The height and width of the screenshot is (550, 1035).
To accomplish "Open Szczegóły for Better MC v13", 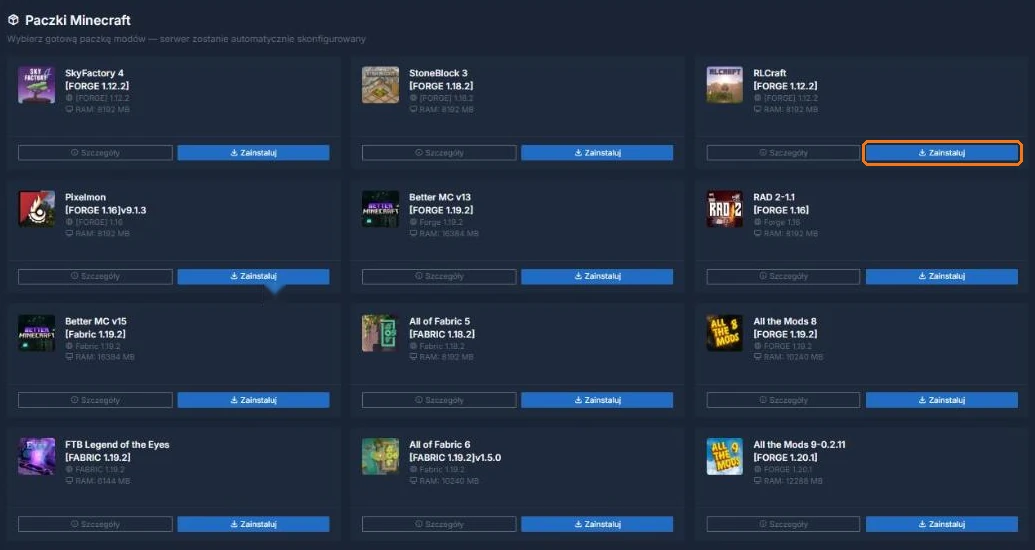I will click(x=439, y=276).
